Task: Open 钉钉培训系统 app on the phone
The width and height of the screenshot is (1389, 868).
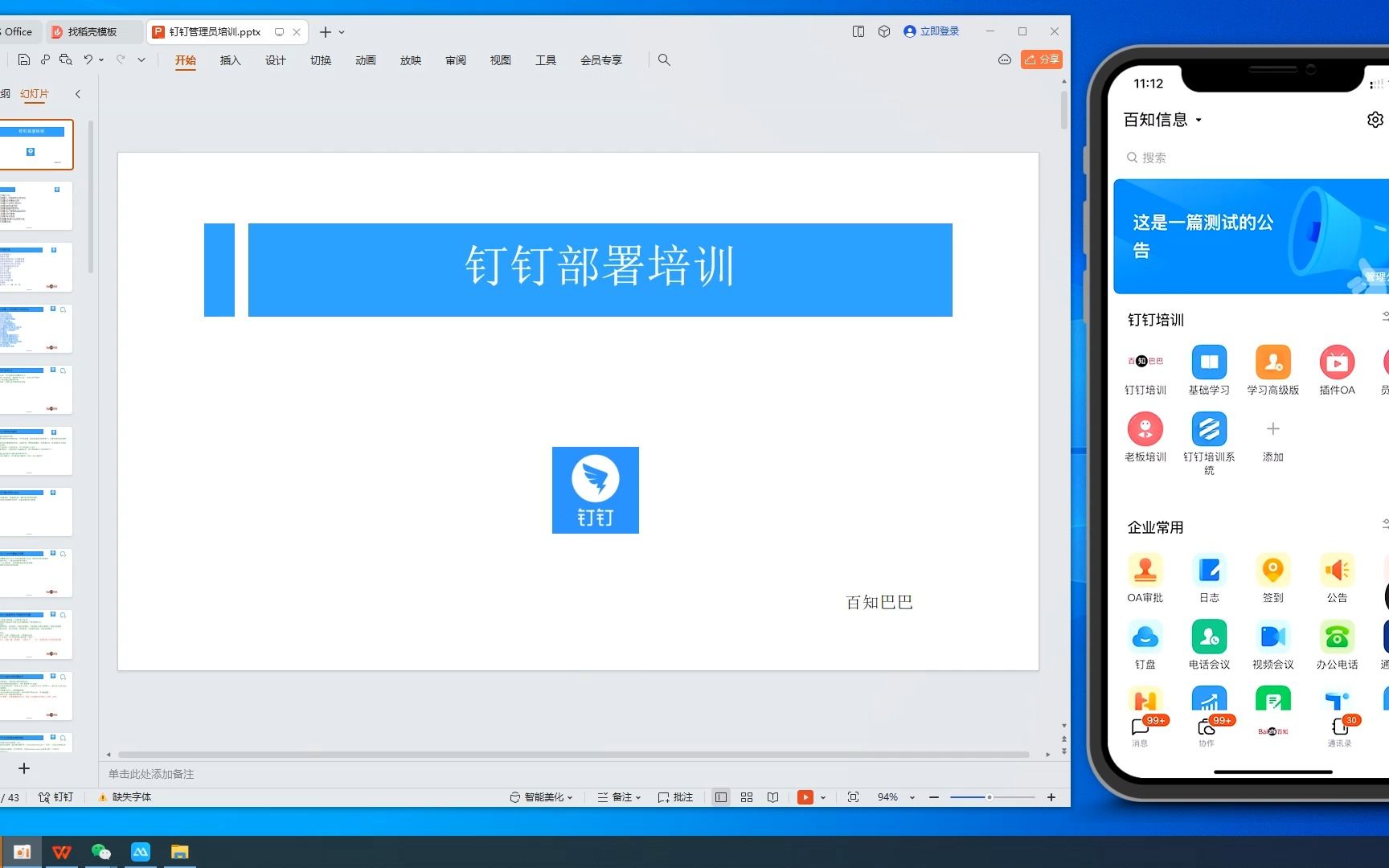Action: (1209, 444)
